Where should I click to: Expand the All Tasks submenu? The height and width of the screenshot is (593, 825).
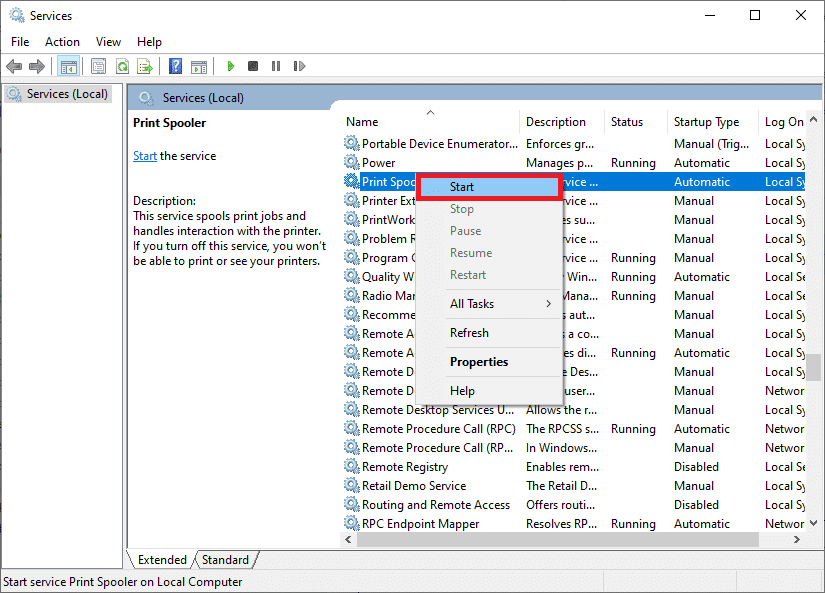point(472,303)
